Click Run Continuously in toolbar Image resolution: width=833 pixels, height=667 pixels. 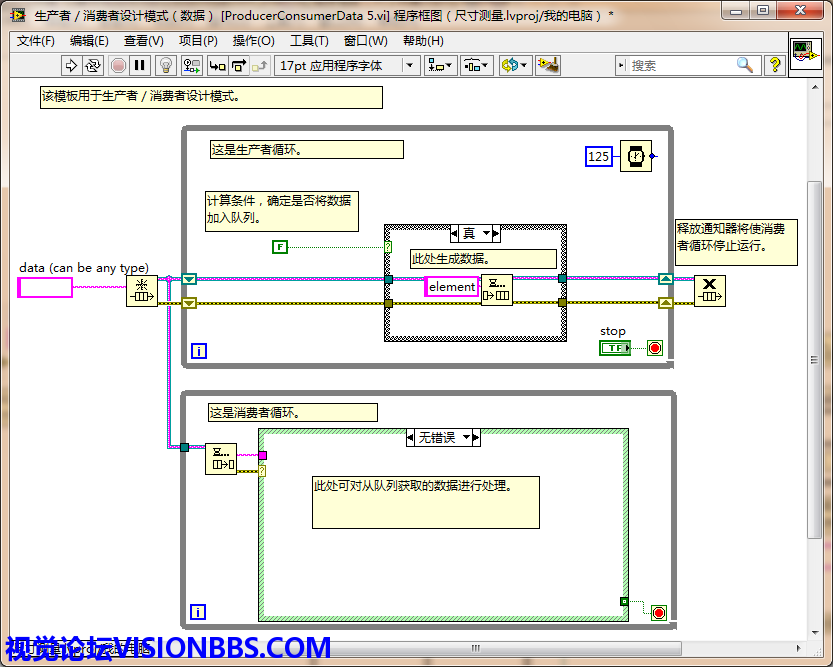93,65
